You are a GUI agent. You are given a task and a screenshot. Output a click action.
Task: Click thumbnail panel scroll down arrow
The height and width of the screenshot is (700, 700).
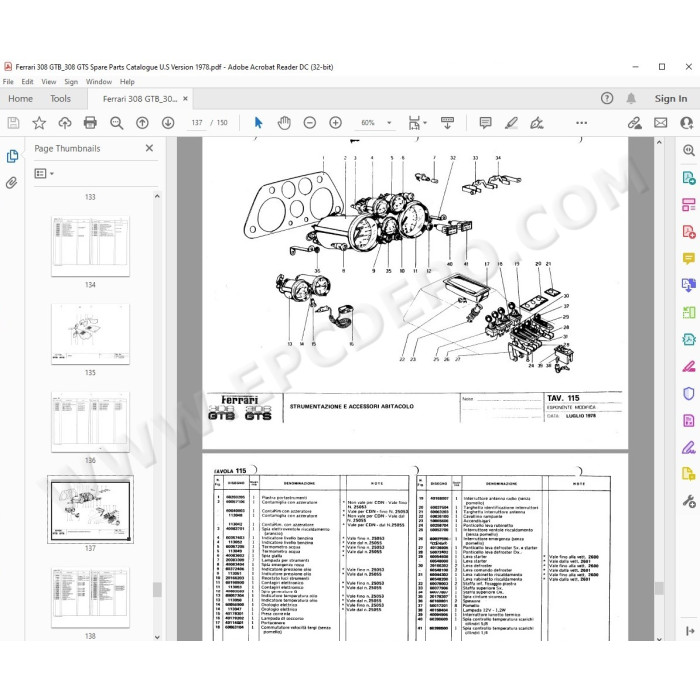157,637
